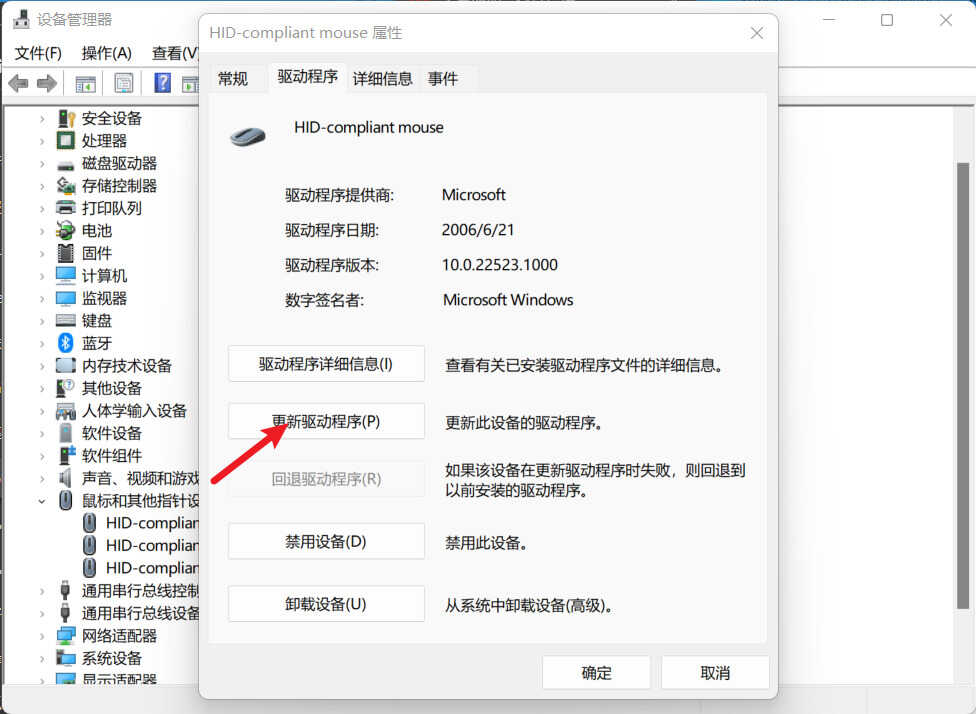Click the back arrow in toolbar
Image resolution: width=976 pixels, height=714 pixels.
tap(19, 83)
